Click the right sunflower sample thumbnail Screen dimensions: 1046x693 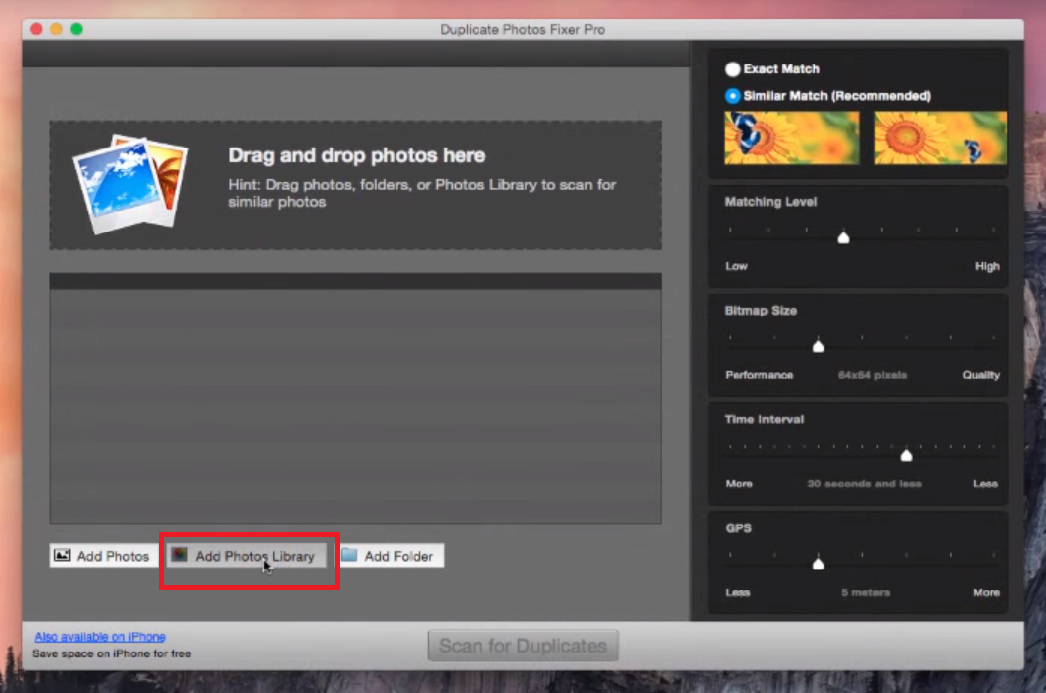pyautogui.click(x=941, y=137)
